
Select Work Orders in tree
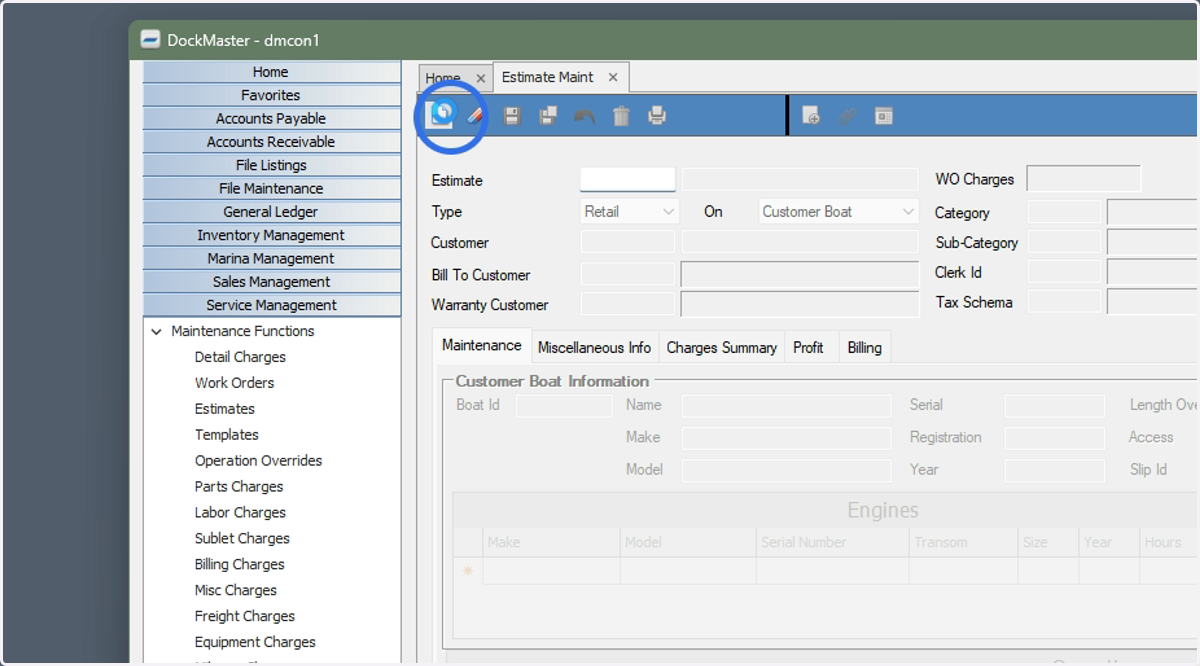click(234, 383)
